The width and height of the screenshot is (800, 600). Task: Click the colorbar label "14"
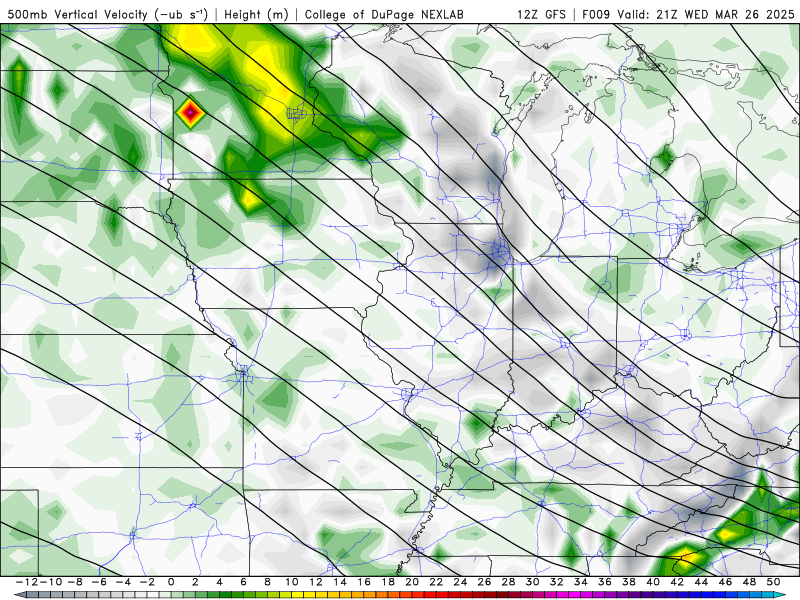(340, 582)
